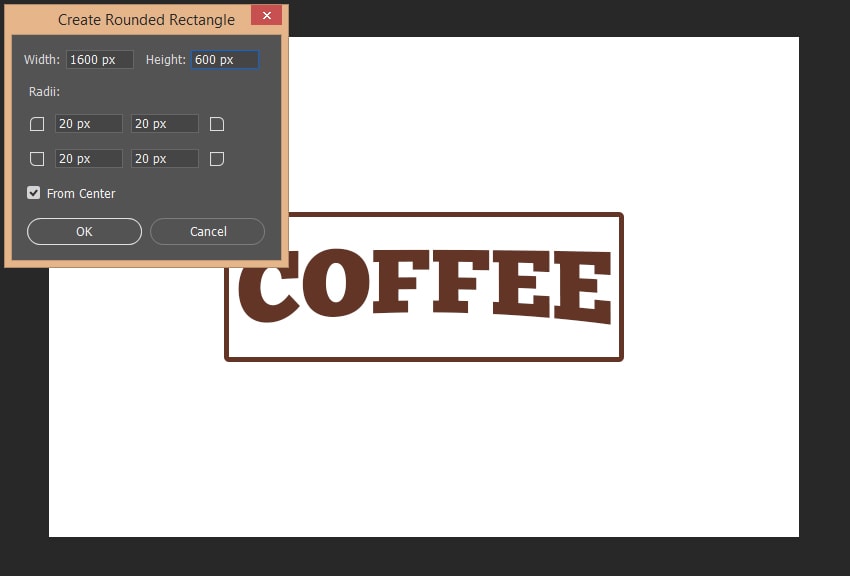Edit the bottom-right radius value field
Viewport: 850px width, 576px height.
[165, 158]
